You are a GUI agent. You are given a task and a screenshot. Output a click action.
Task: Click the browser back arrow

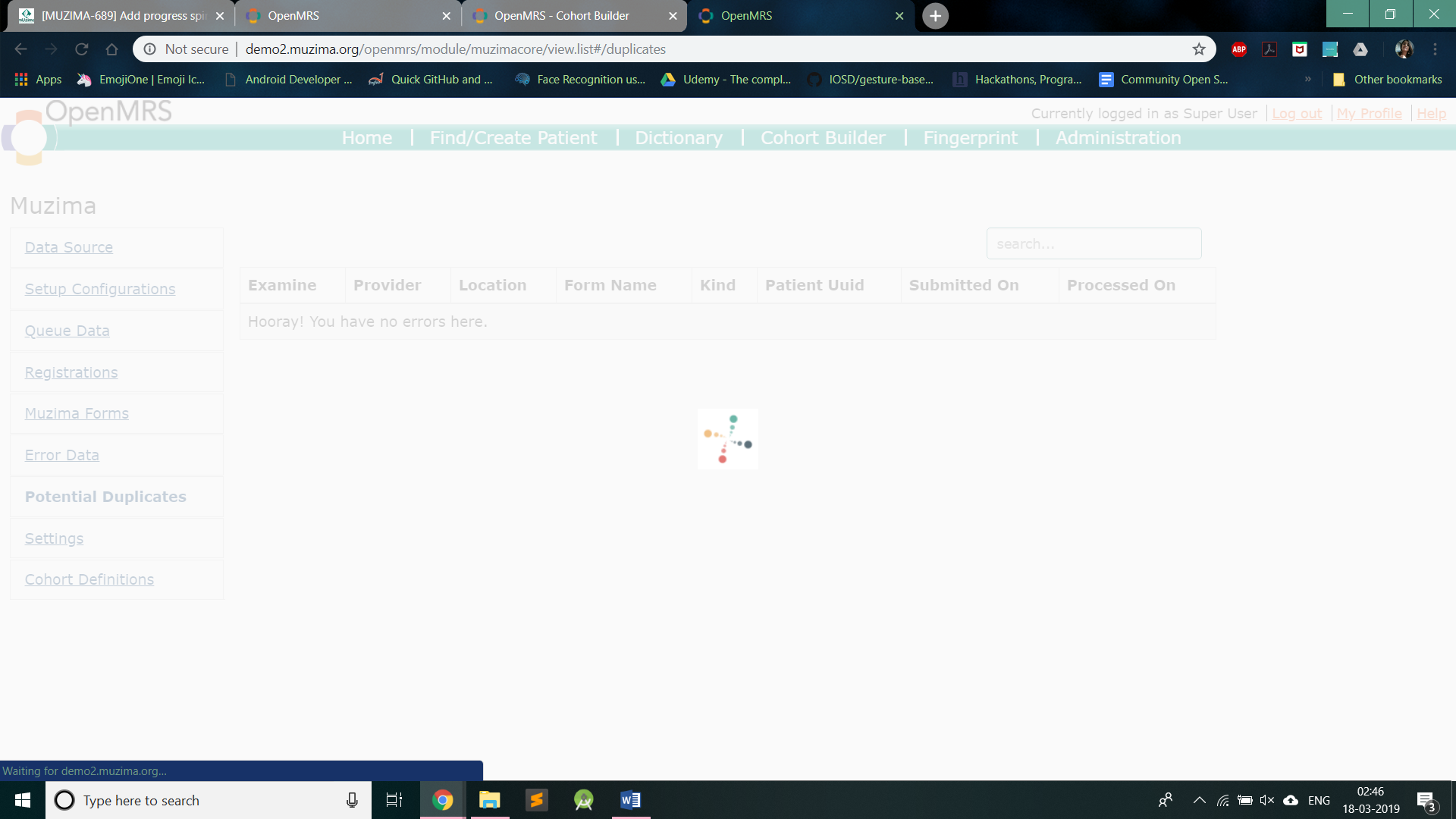[x=20, y=49]
